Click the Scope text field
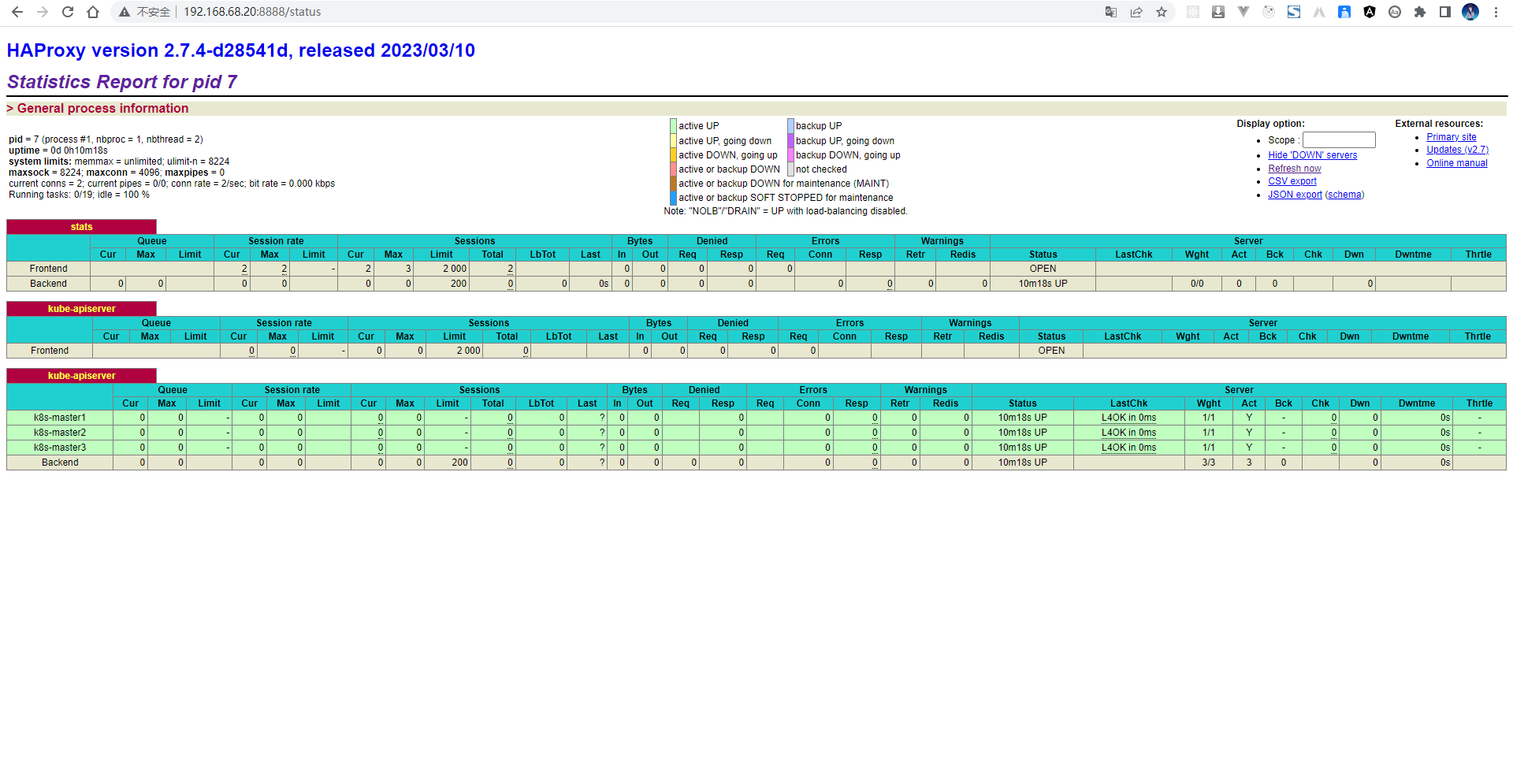 click(x=1339, y=139)
